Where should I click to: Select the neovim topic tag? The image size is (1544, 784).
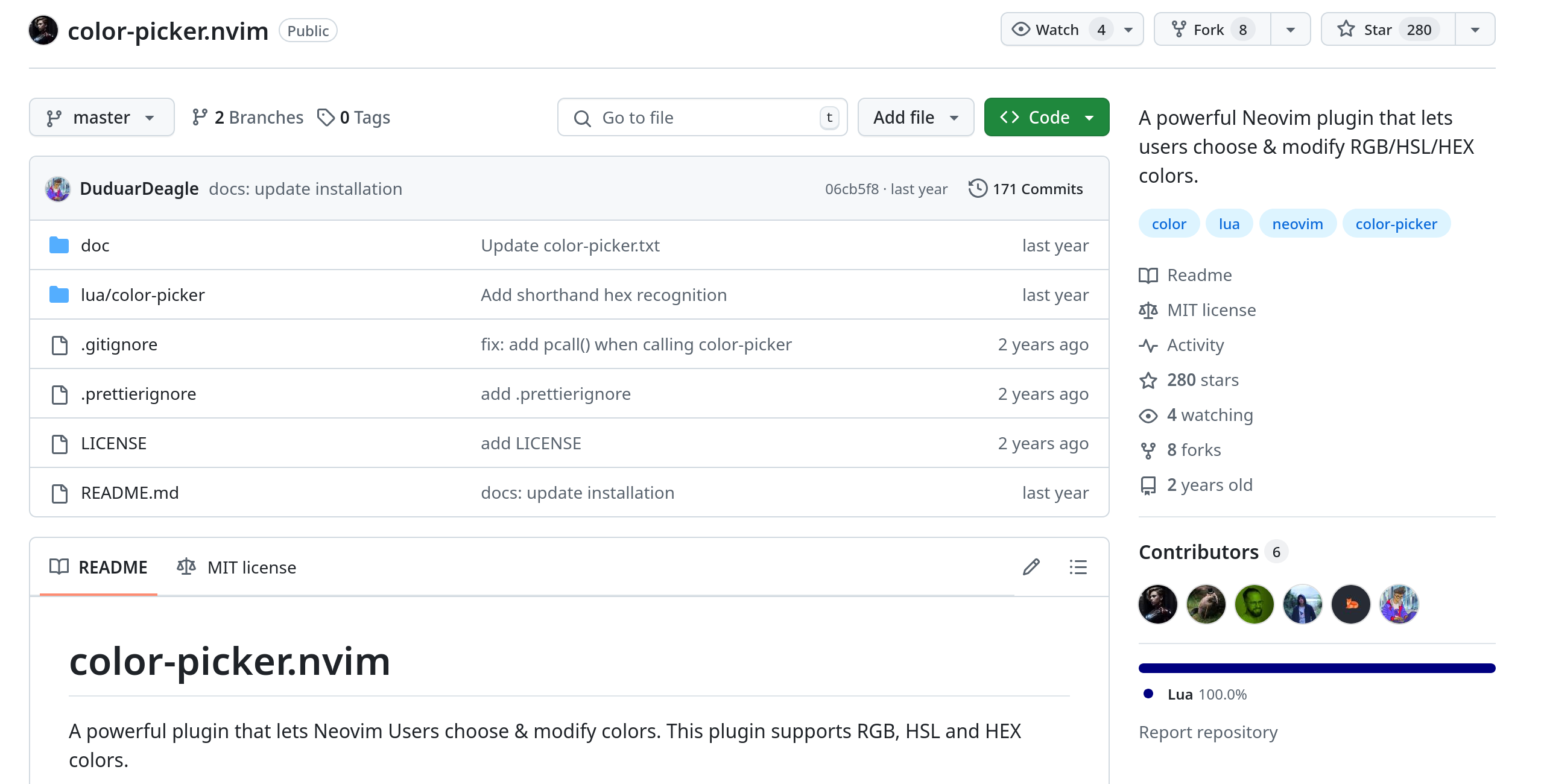[1297, 224]
